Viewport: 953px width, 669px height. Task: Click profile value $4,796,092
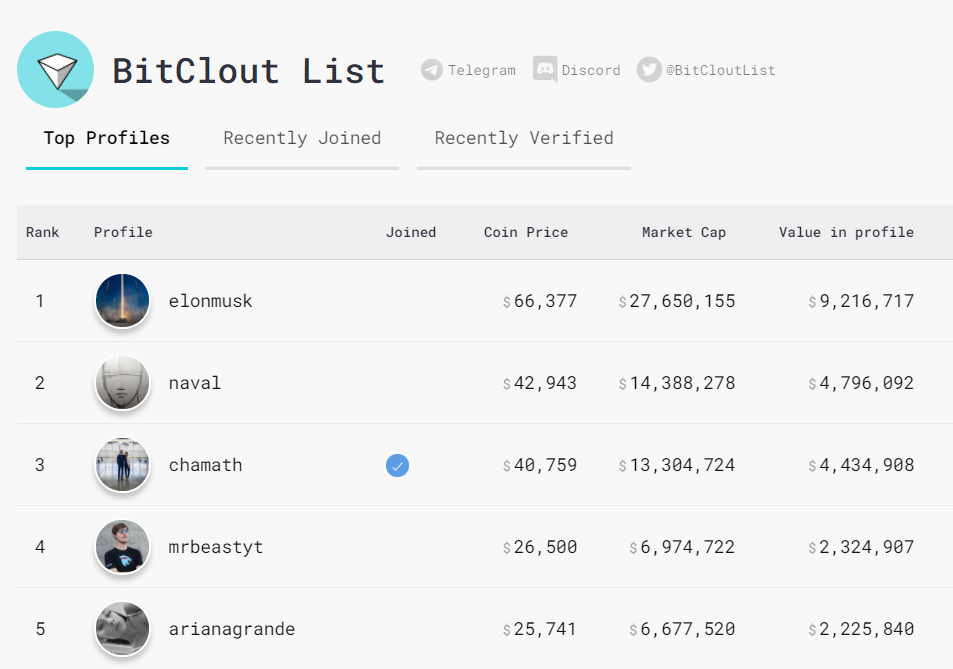point(861,383)
